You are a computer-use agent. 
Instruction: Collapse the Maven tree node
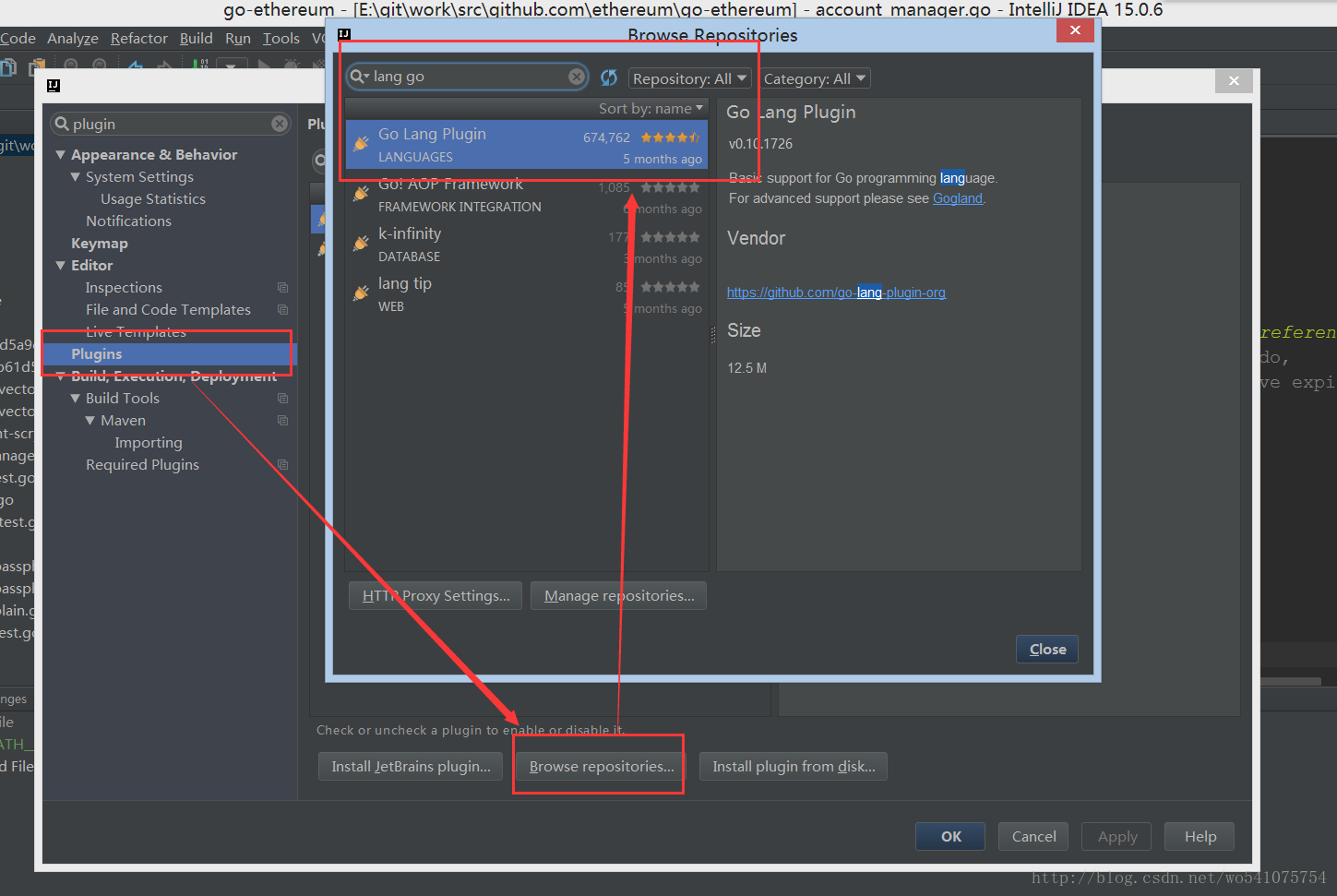90,421
